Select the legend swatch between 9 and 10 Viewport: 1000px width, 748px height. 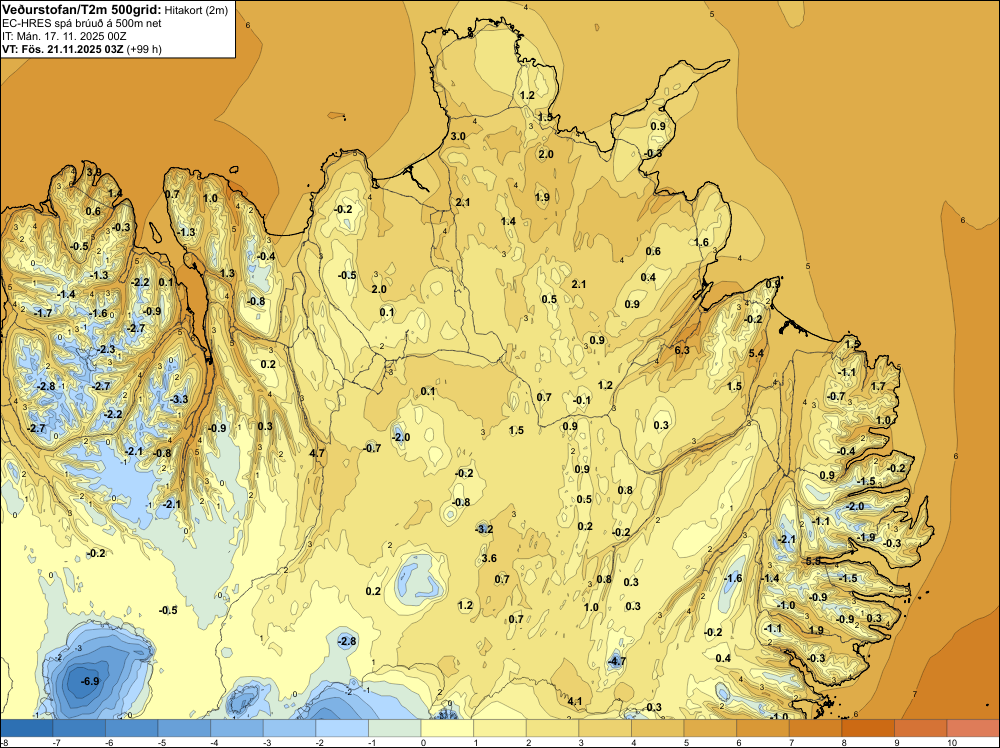point(920,728)
